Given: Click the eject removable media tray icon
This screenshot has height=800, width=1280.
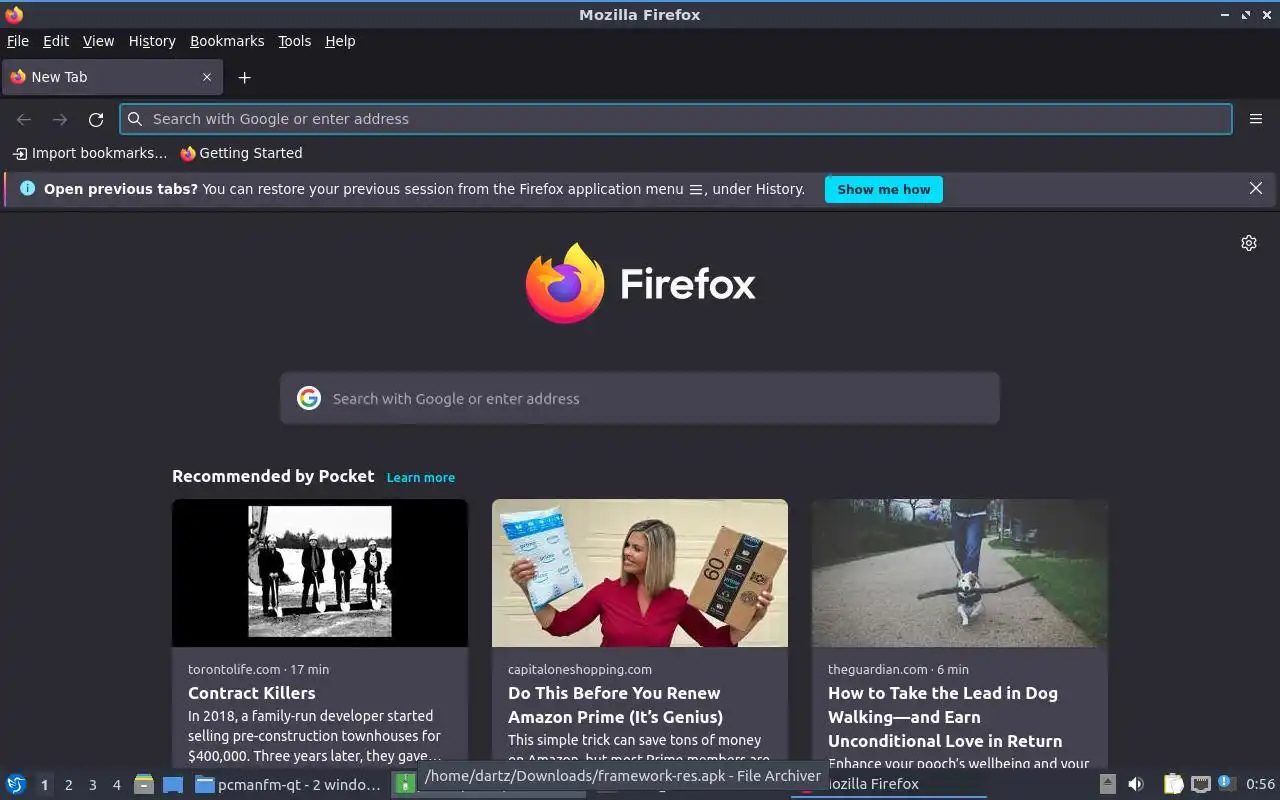Looking at the screenshot, I should [1108, 784].
